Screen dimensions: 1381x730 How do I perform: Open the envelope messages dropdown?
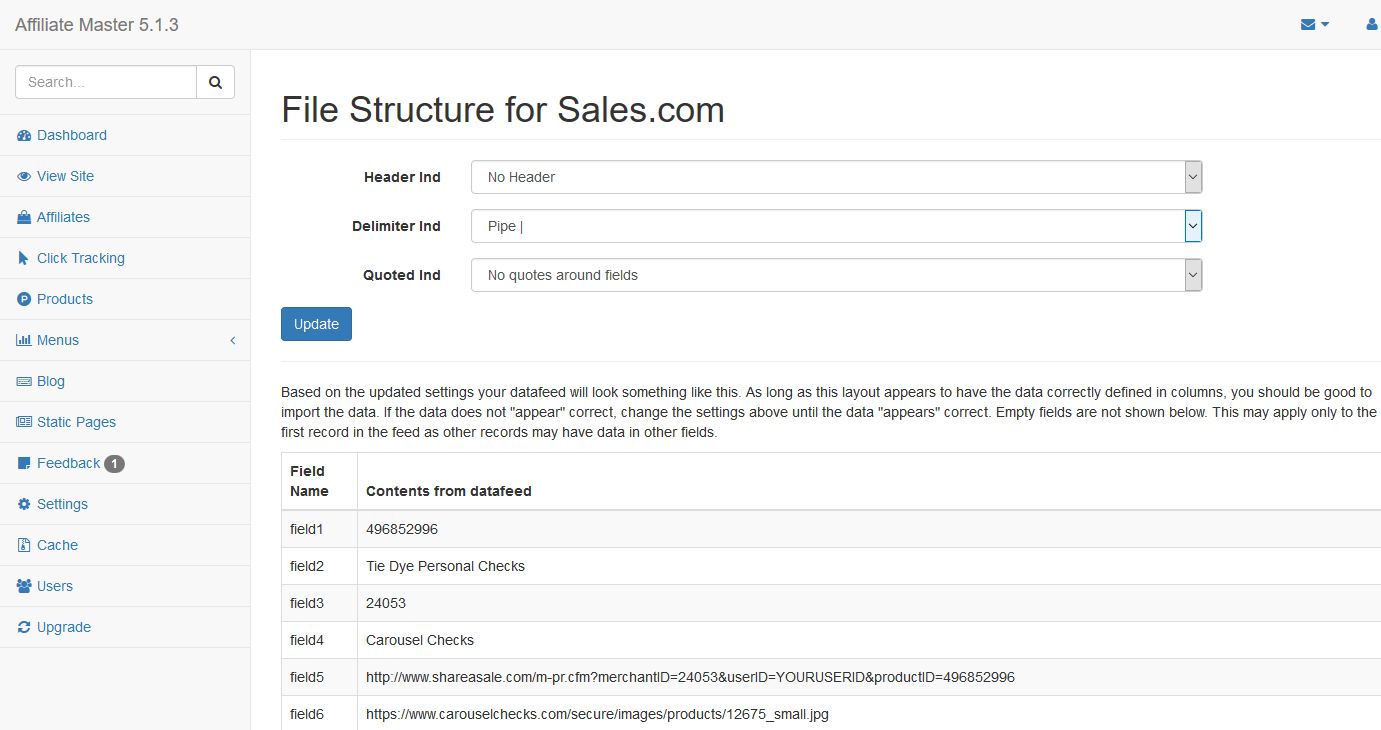coord(1314,25)
